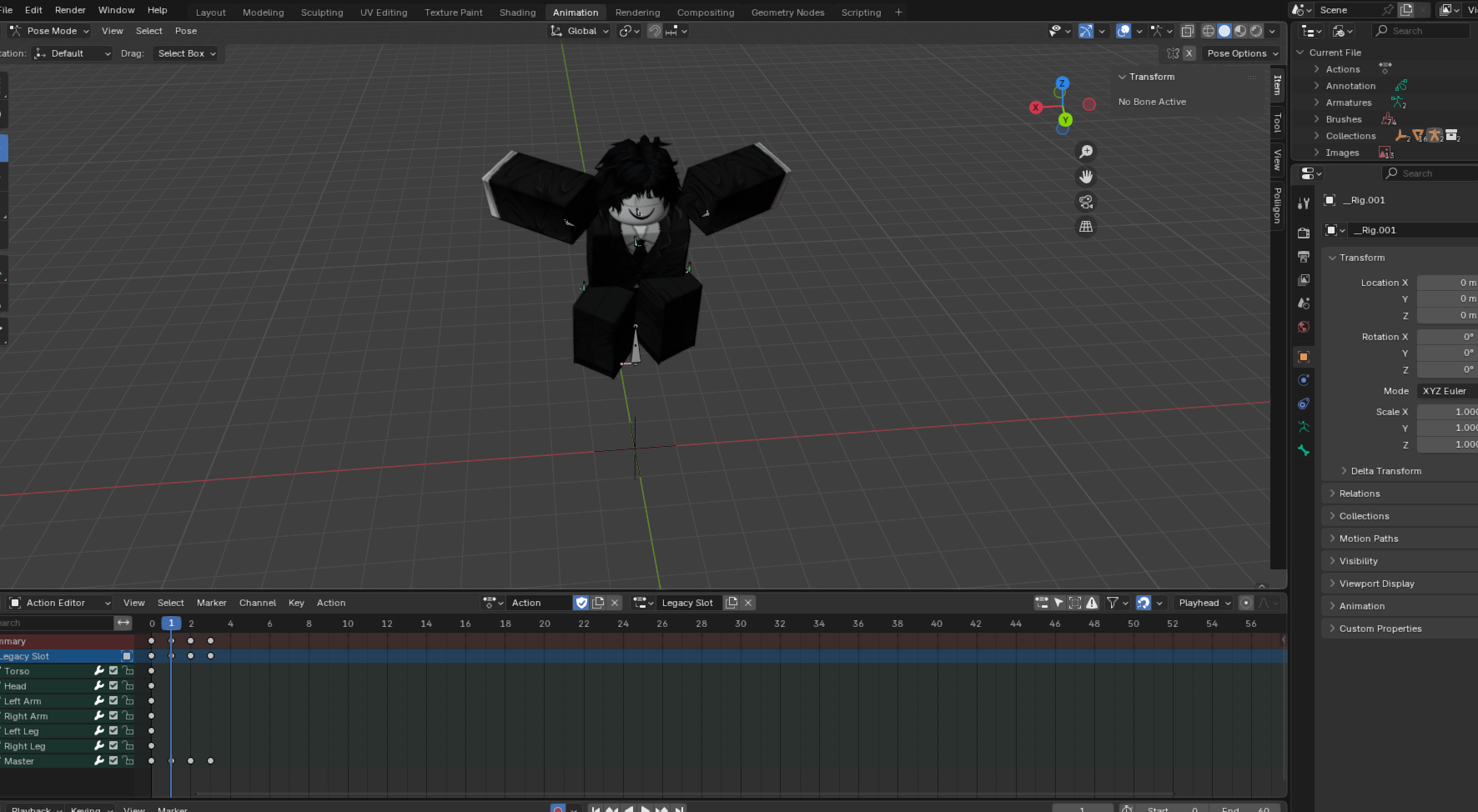The height and width of the screenshot is (812, 1478).
Task: Switch to orthographic grid view icon
Action: tap(1086, 227)
